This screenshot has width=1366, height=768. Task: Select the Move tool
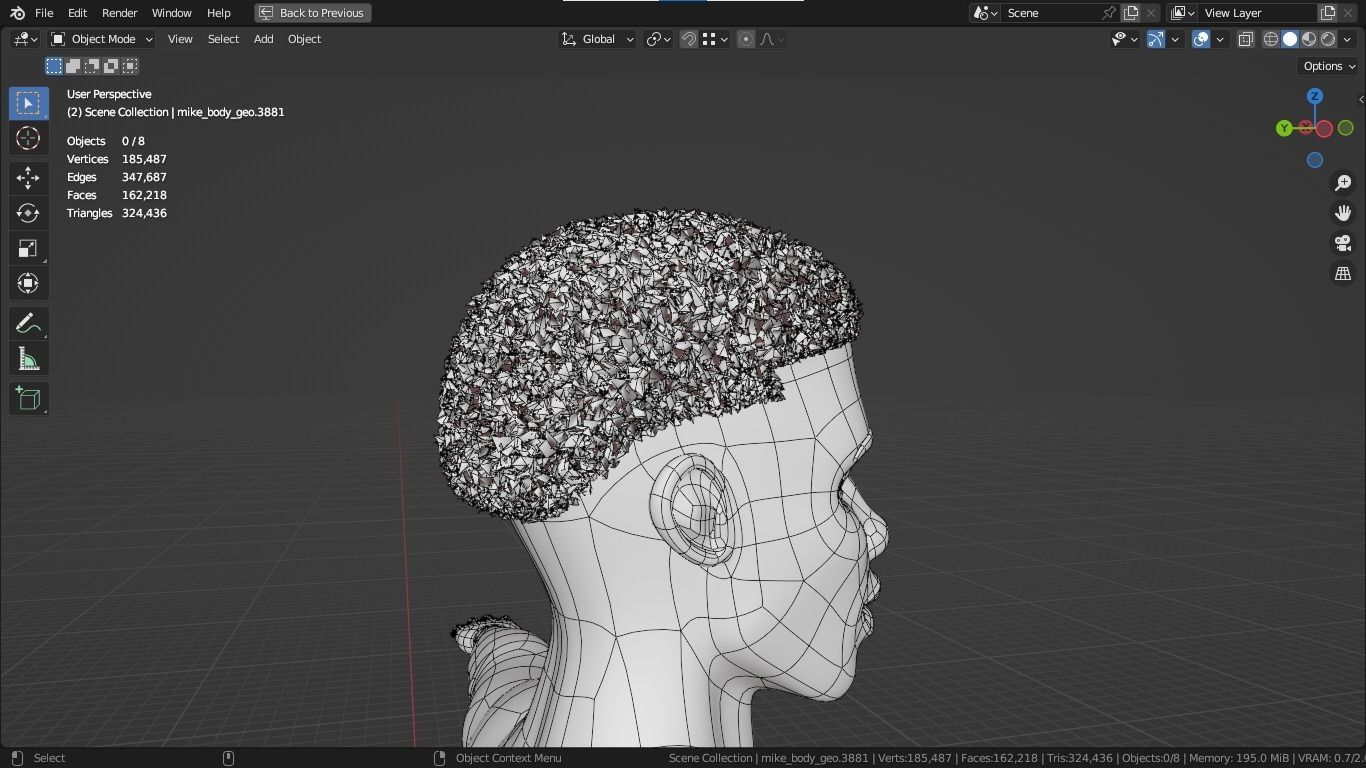click(28, 178)
